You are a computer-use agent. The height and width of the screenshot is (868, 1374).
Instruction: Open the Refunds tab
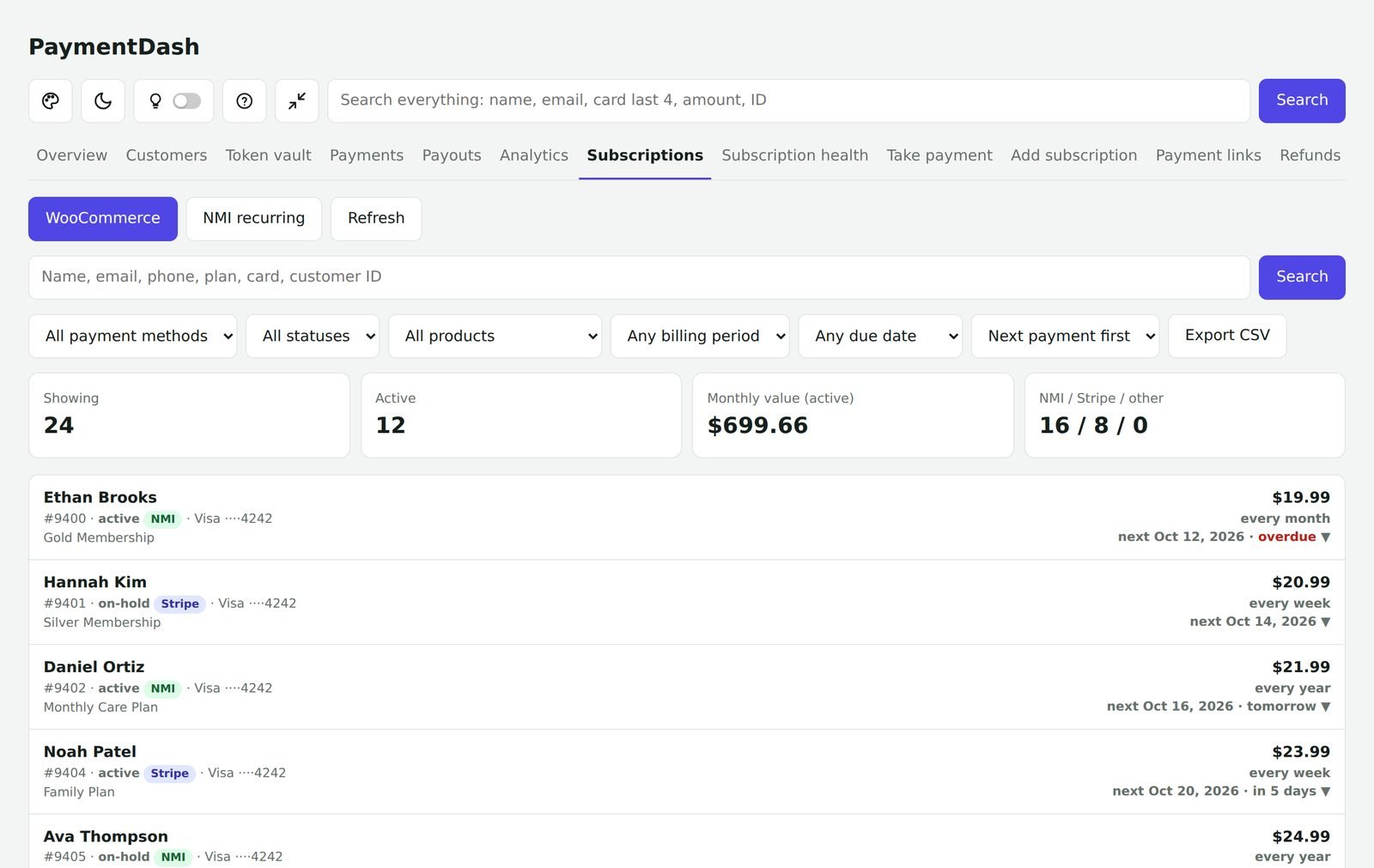(x=1310, y=155)
